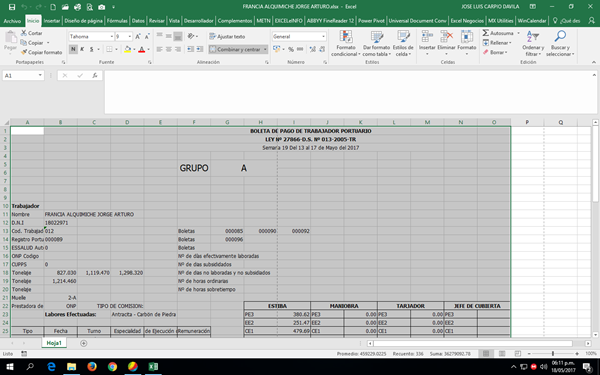Screen dimensions: 600x375
Task: Click the insert function fx icon
Action: coord(95,75)
